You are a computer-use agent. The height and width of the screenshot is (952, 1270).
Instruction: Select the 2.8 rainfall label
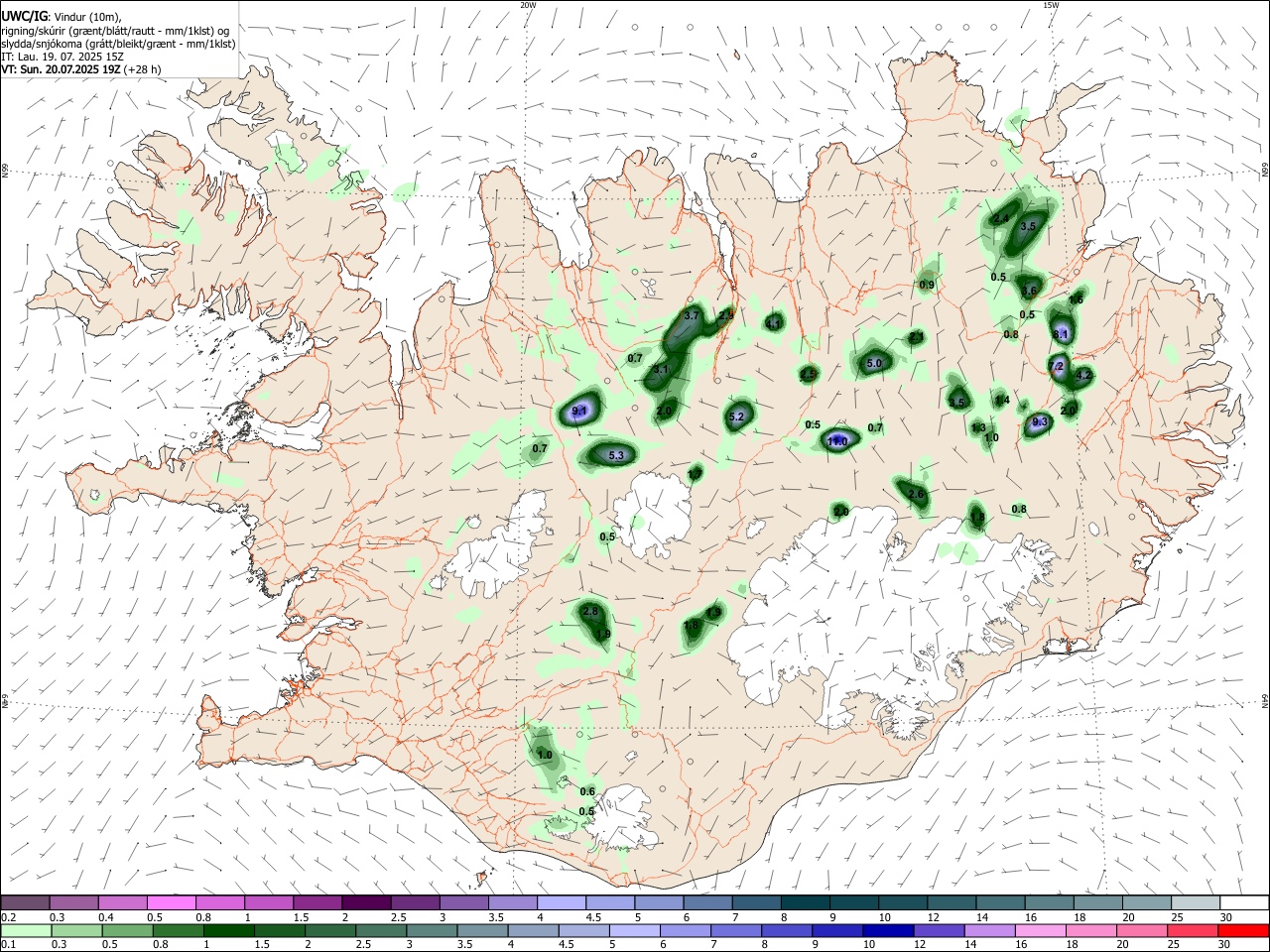[x=590, y=611]
